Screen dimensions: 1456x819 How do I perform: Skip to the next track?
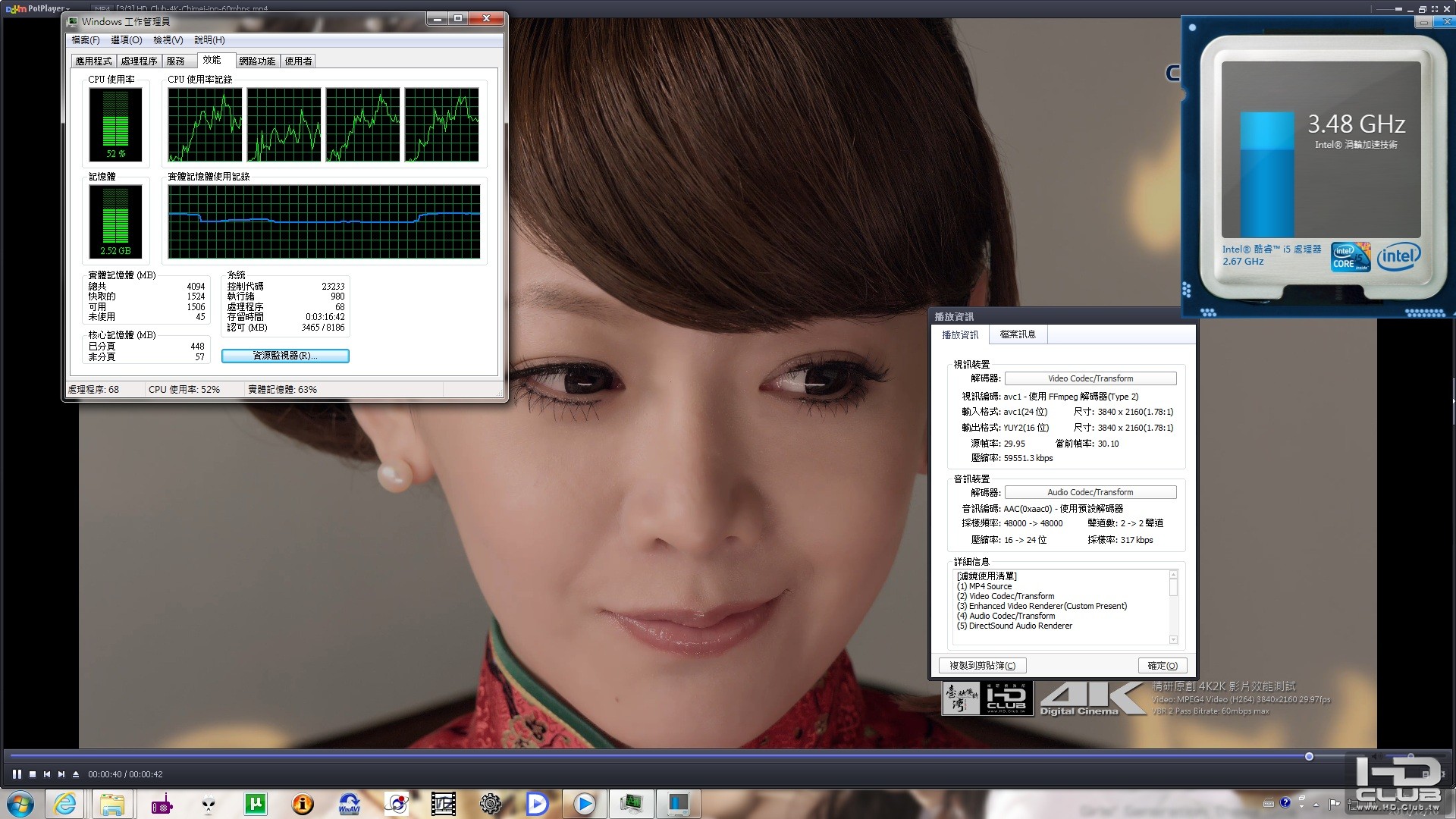[61, 774]
